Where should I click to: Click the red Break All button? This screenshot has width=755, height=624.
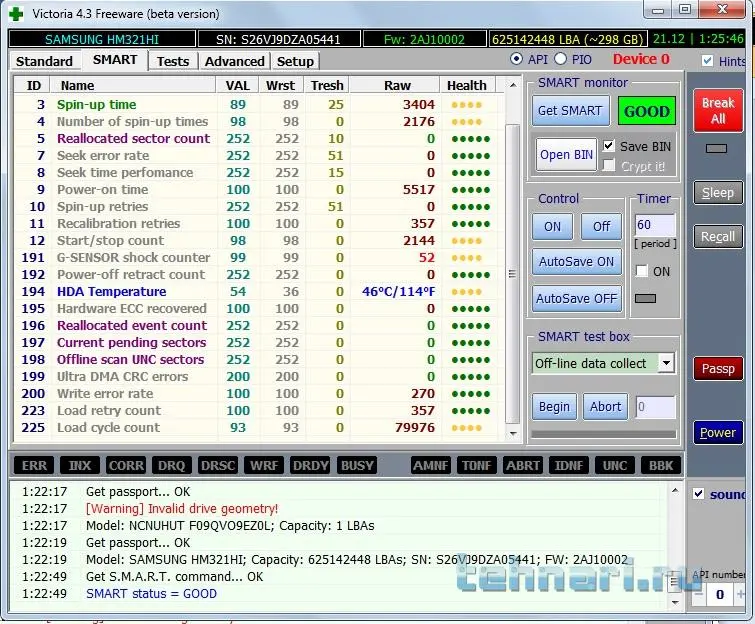click(x=717, y=110)
